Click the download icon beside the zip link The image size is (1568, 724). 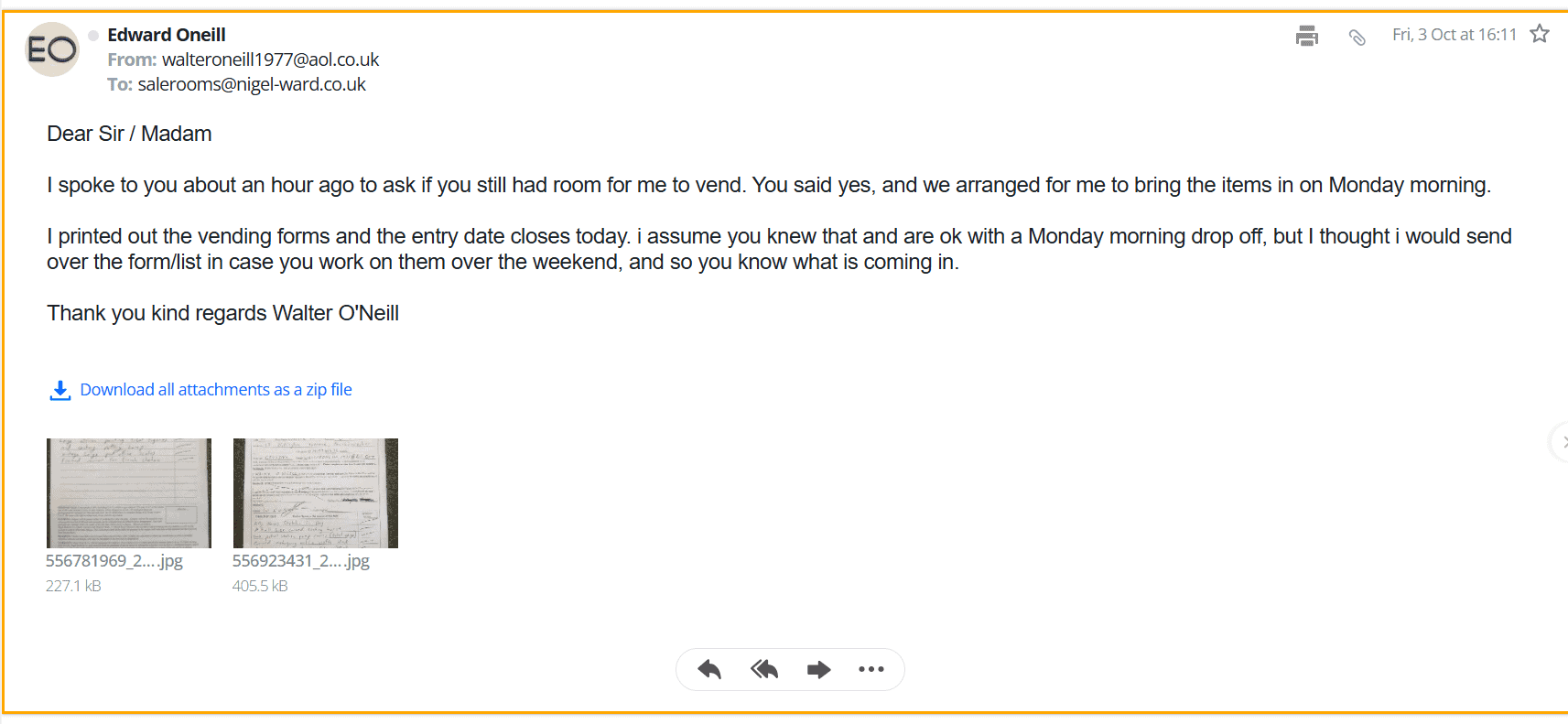click(60, 391)
